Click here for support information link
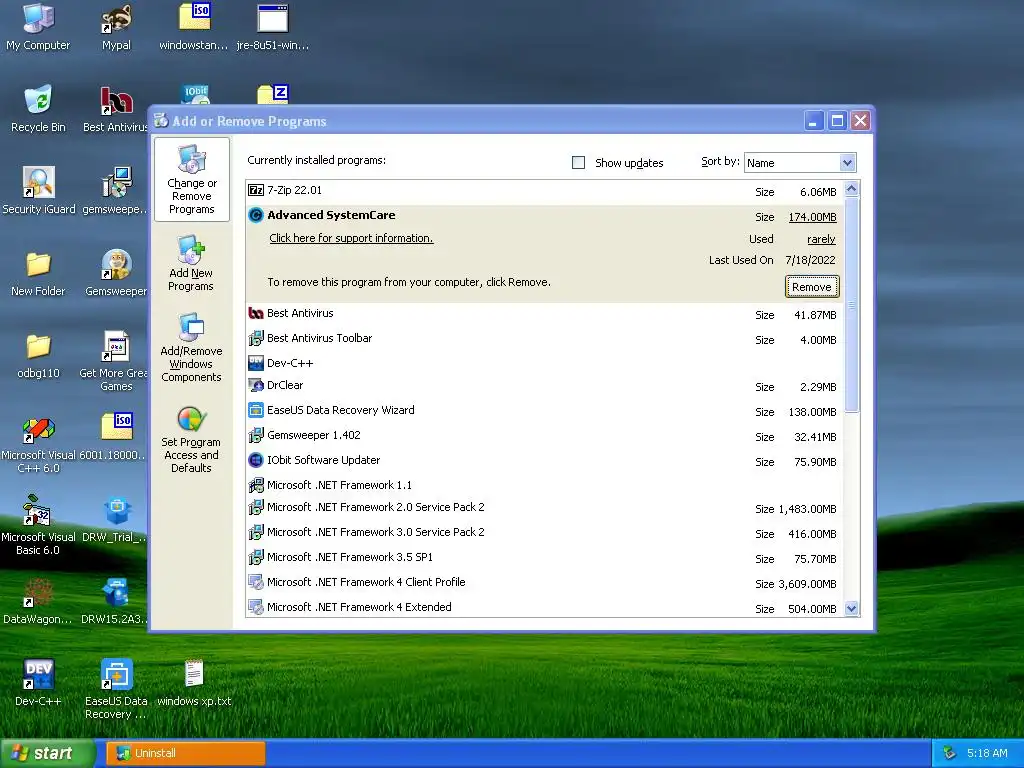 click(x=351, y=238)
